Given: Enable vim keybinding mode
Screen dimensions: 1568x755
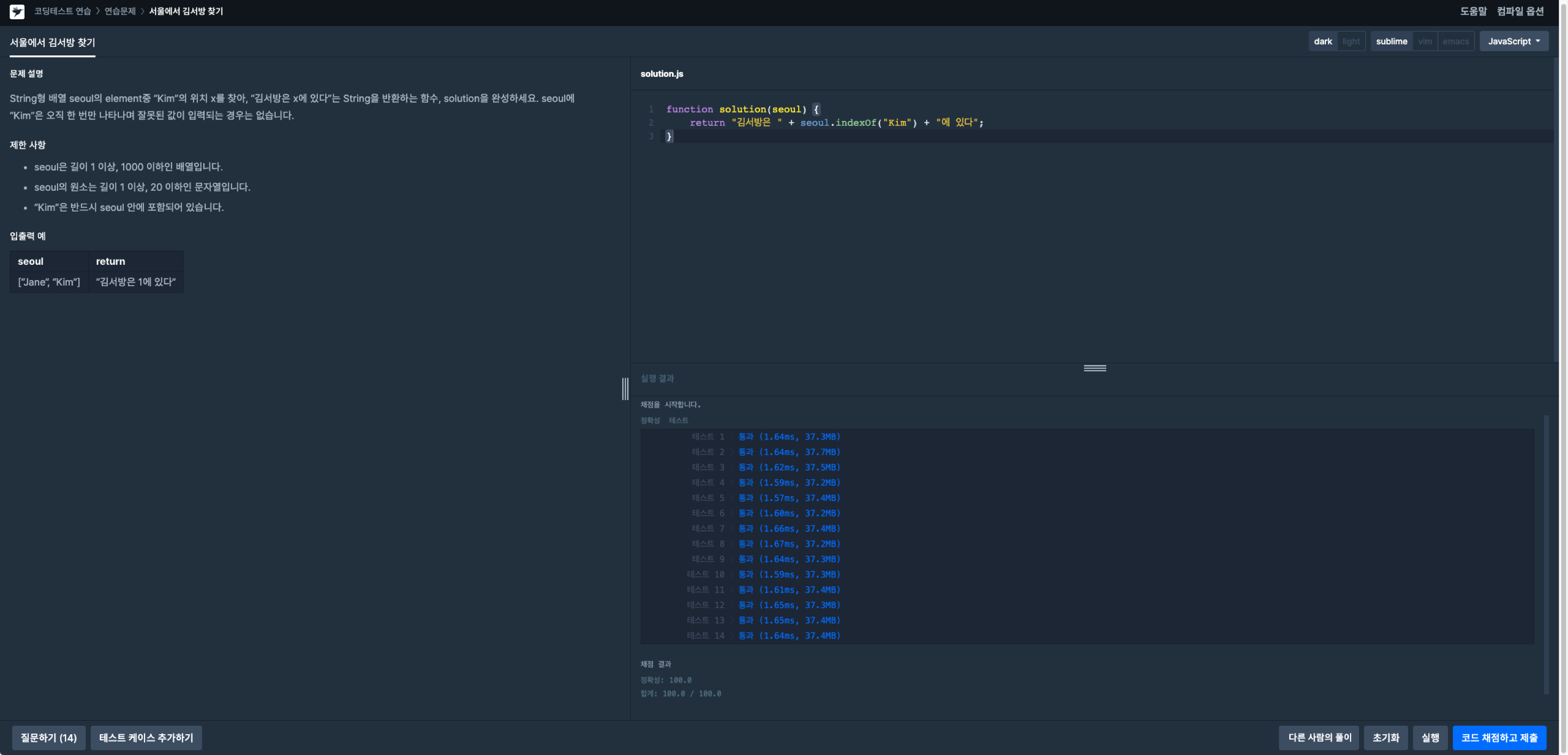Looking at the screenshot, I should point(1425,42).
